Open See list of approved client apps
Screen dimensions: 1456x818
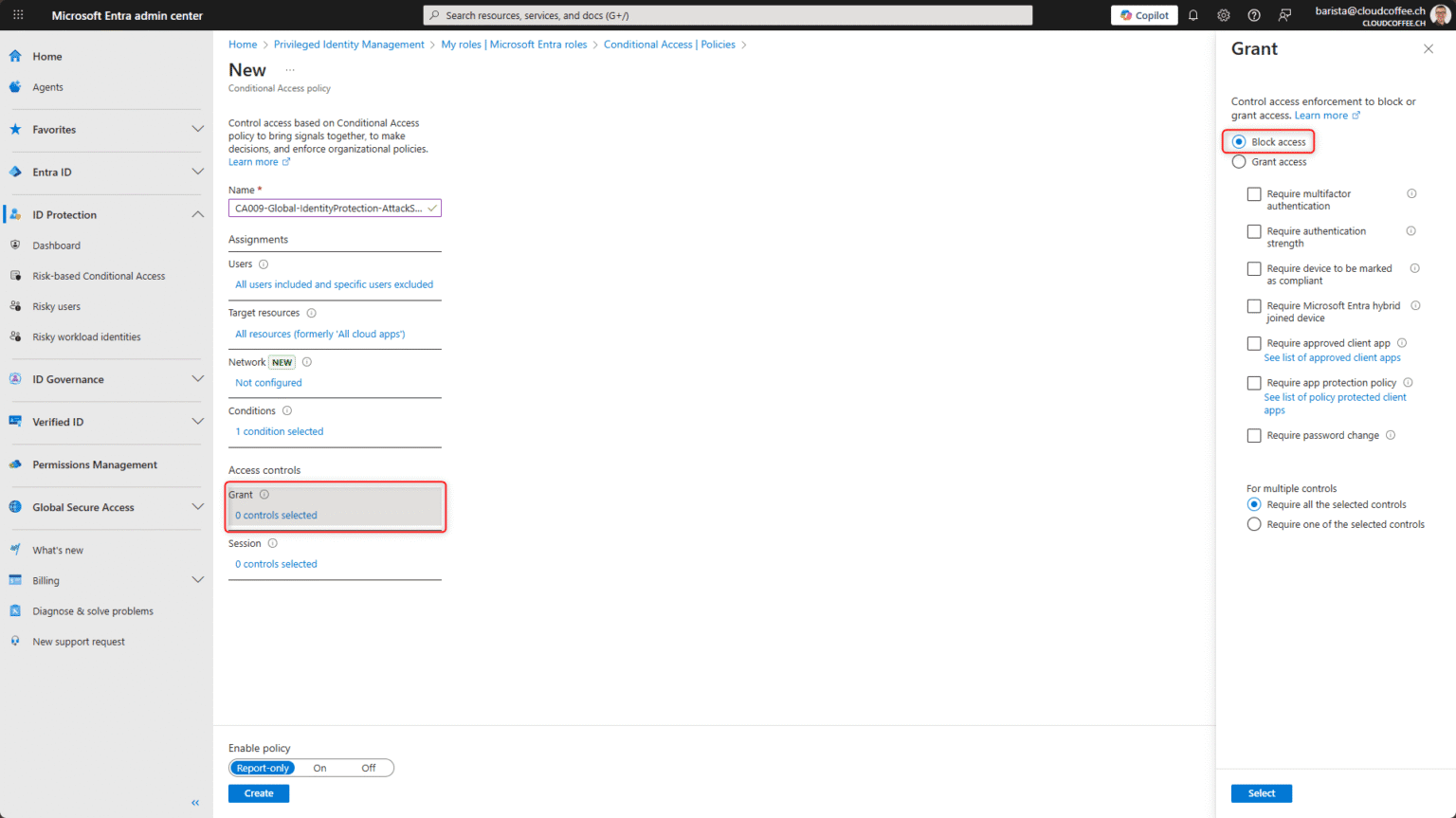[1331, 357]
